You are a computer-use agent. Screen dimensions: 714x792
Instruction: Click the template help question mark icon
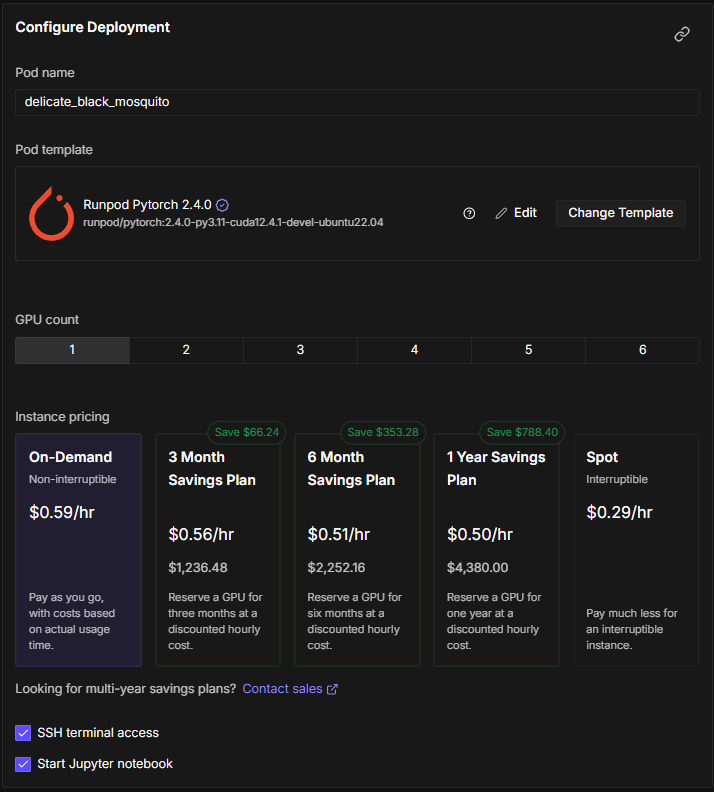(469, 213)
